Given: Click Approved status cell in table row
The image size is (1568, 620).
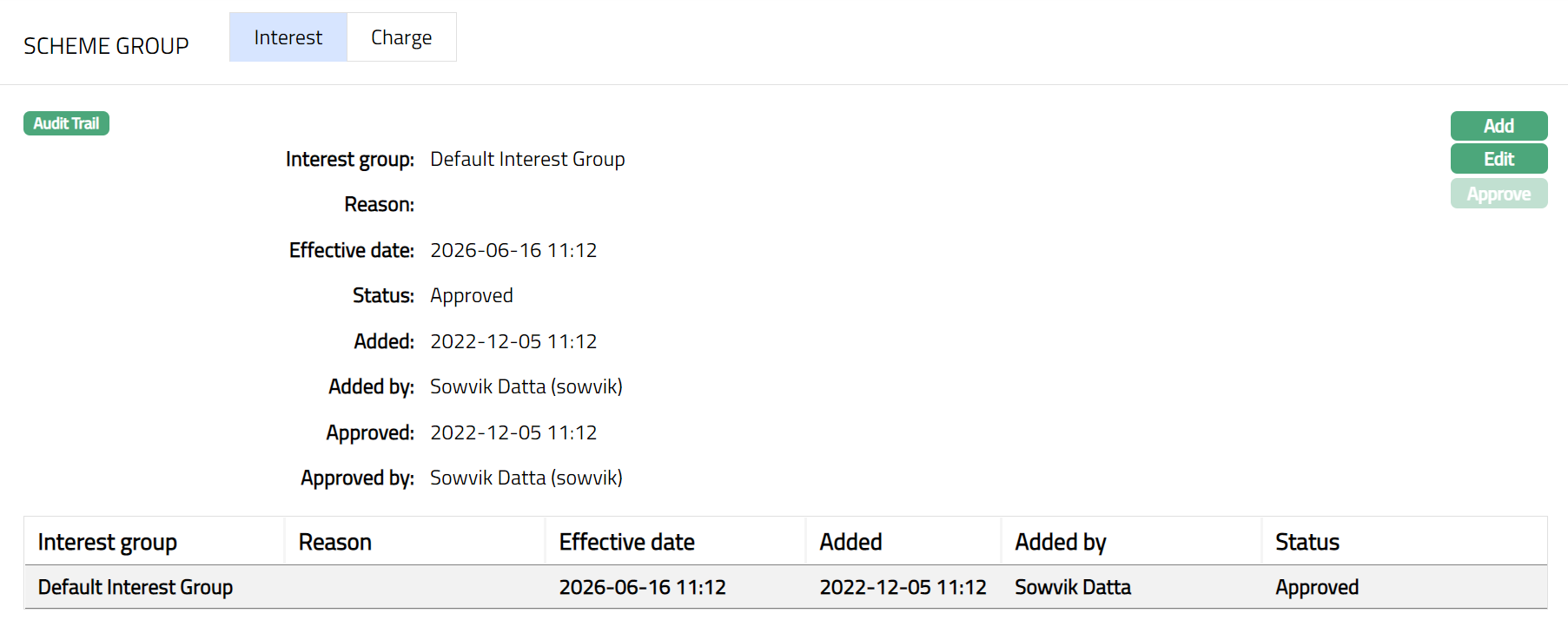Looking at the screenshot, I should [1316, 587].
